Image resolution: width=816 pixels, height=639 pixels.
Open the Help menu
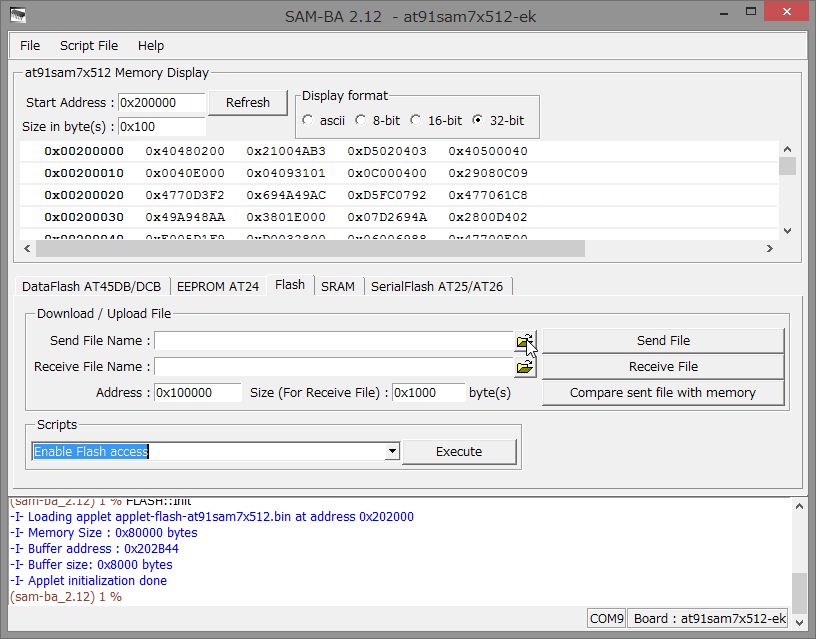pos(151,46)
